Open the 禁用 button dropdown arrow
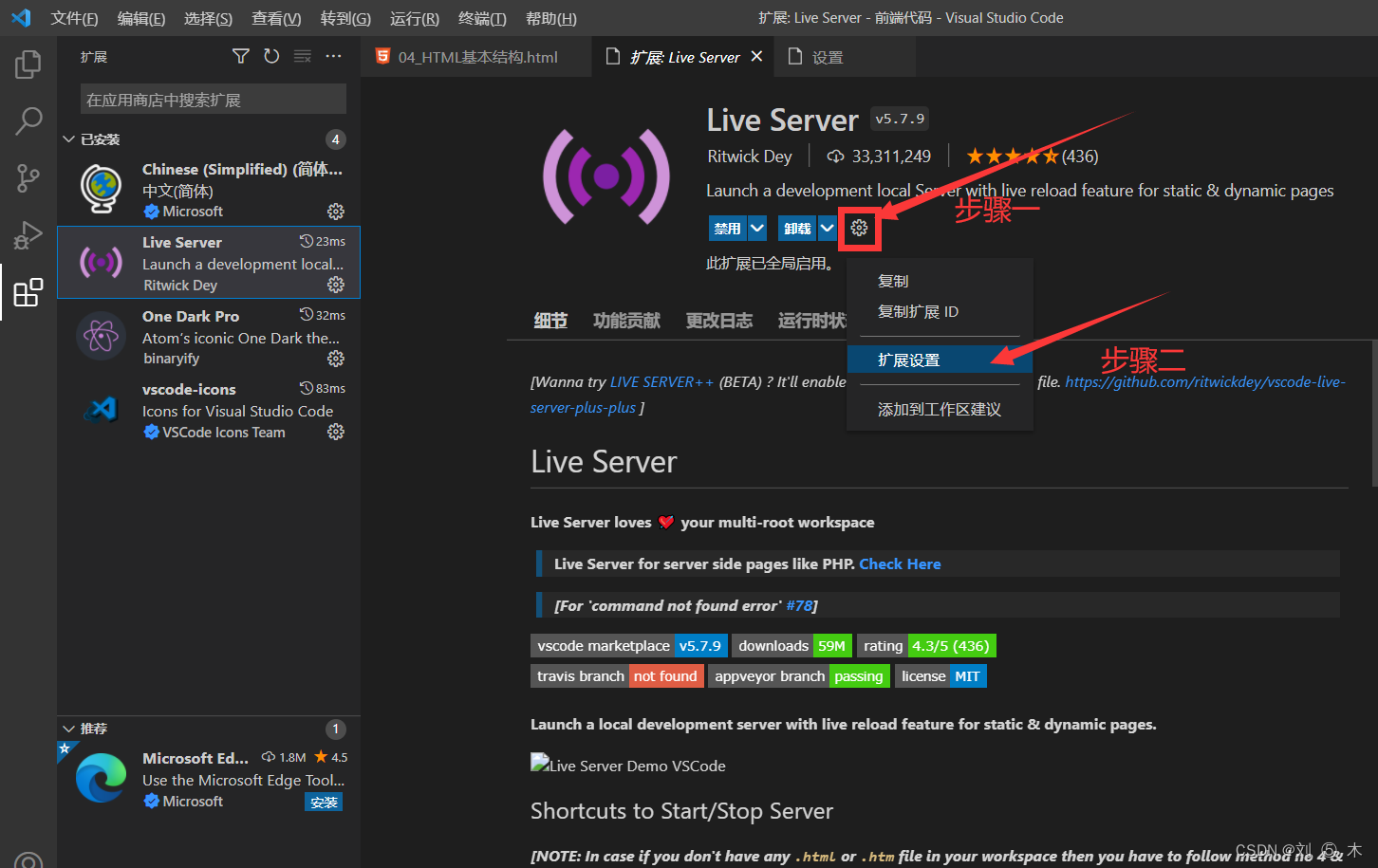Viewport: 1378px width, 868px height. tap(755, 228)
